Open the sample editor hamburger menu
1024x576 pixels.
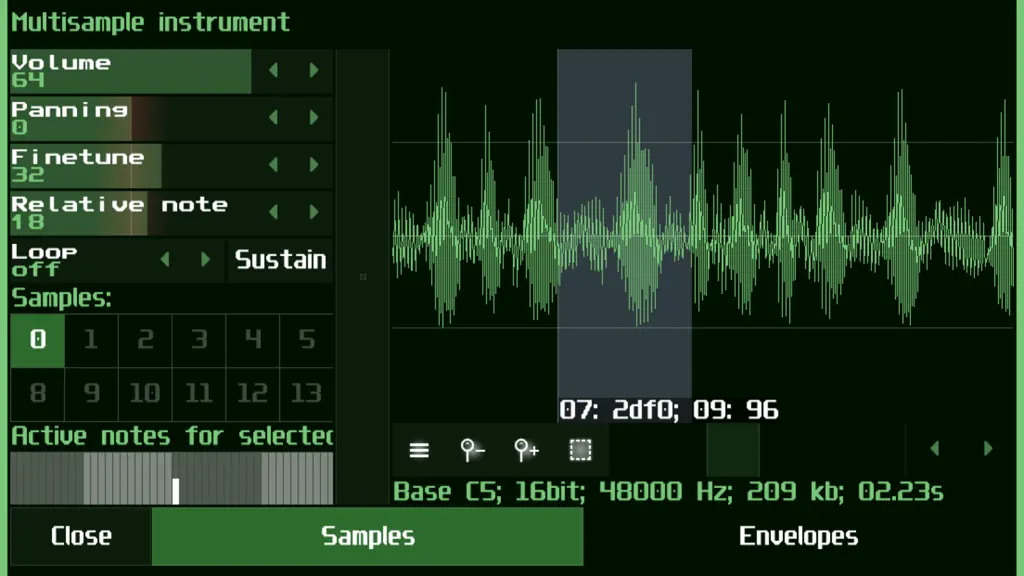(x=419, y=450)
